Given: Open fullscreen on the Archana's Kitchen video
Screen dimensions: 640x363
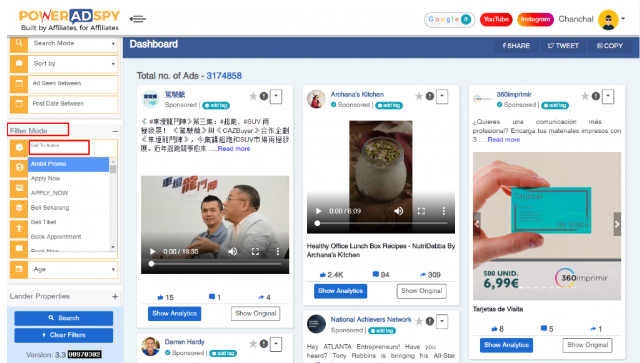Looking at the screenshot, I should pyautogui.click(x=421, y=211).
